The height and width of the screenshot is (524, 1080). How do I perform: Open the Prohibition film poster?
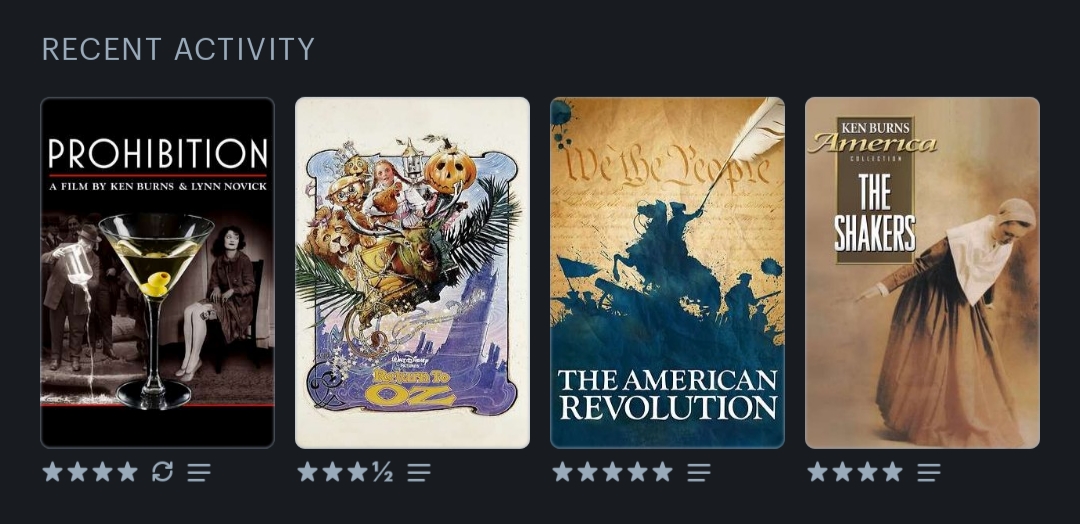158,273
